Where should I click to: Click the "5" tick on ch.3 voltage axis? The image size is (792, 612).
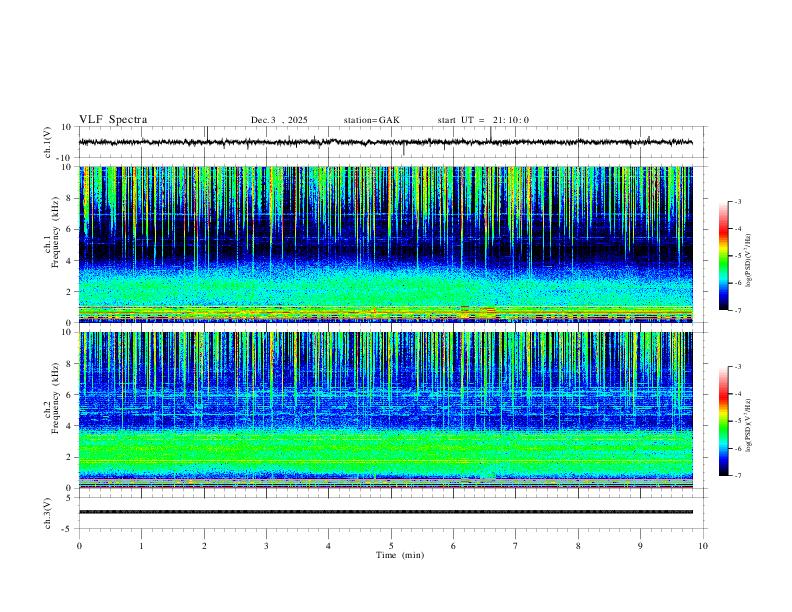[69, 498]
